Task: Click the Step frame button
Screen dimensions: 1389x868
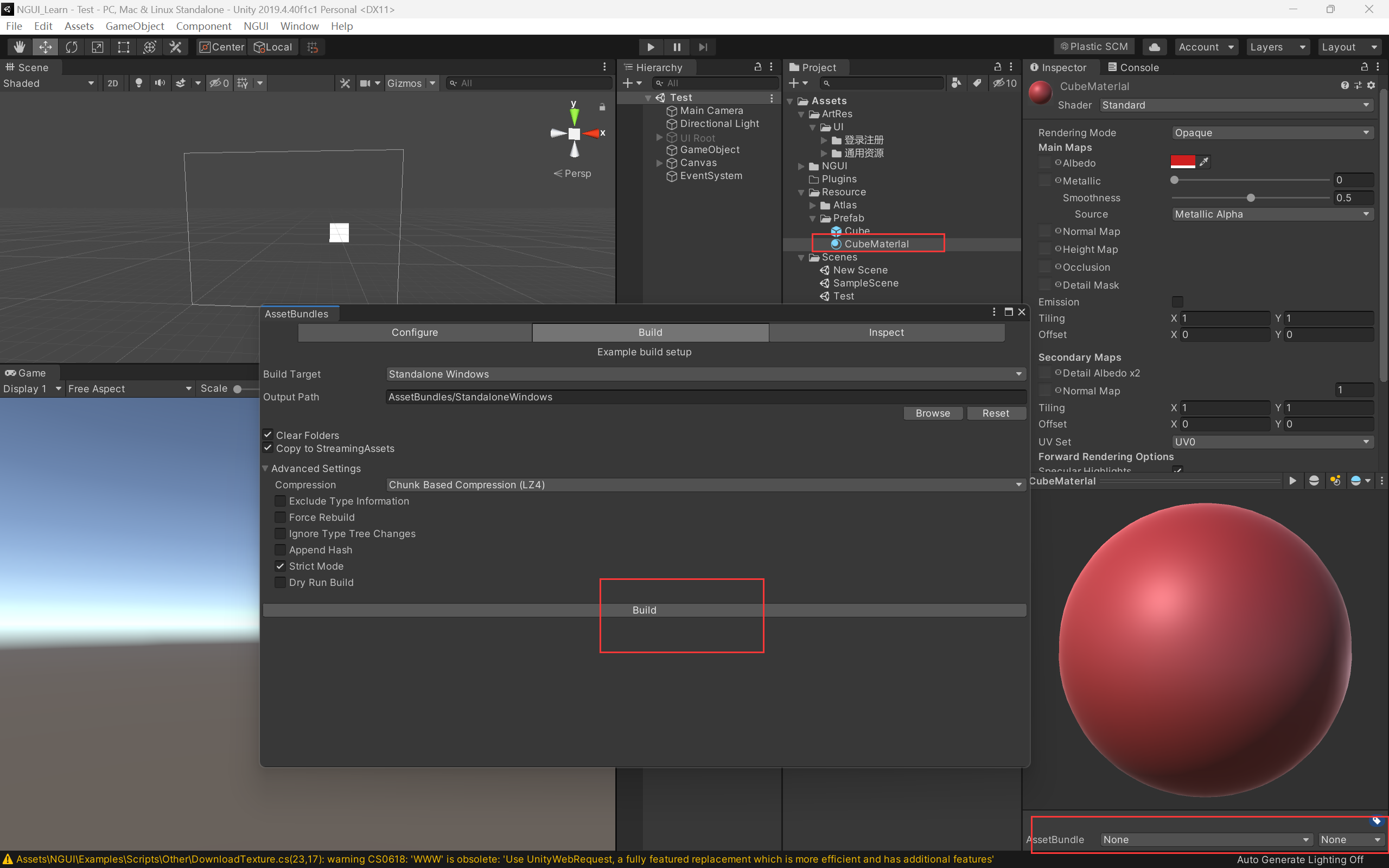Action: coord(703,47)
